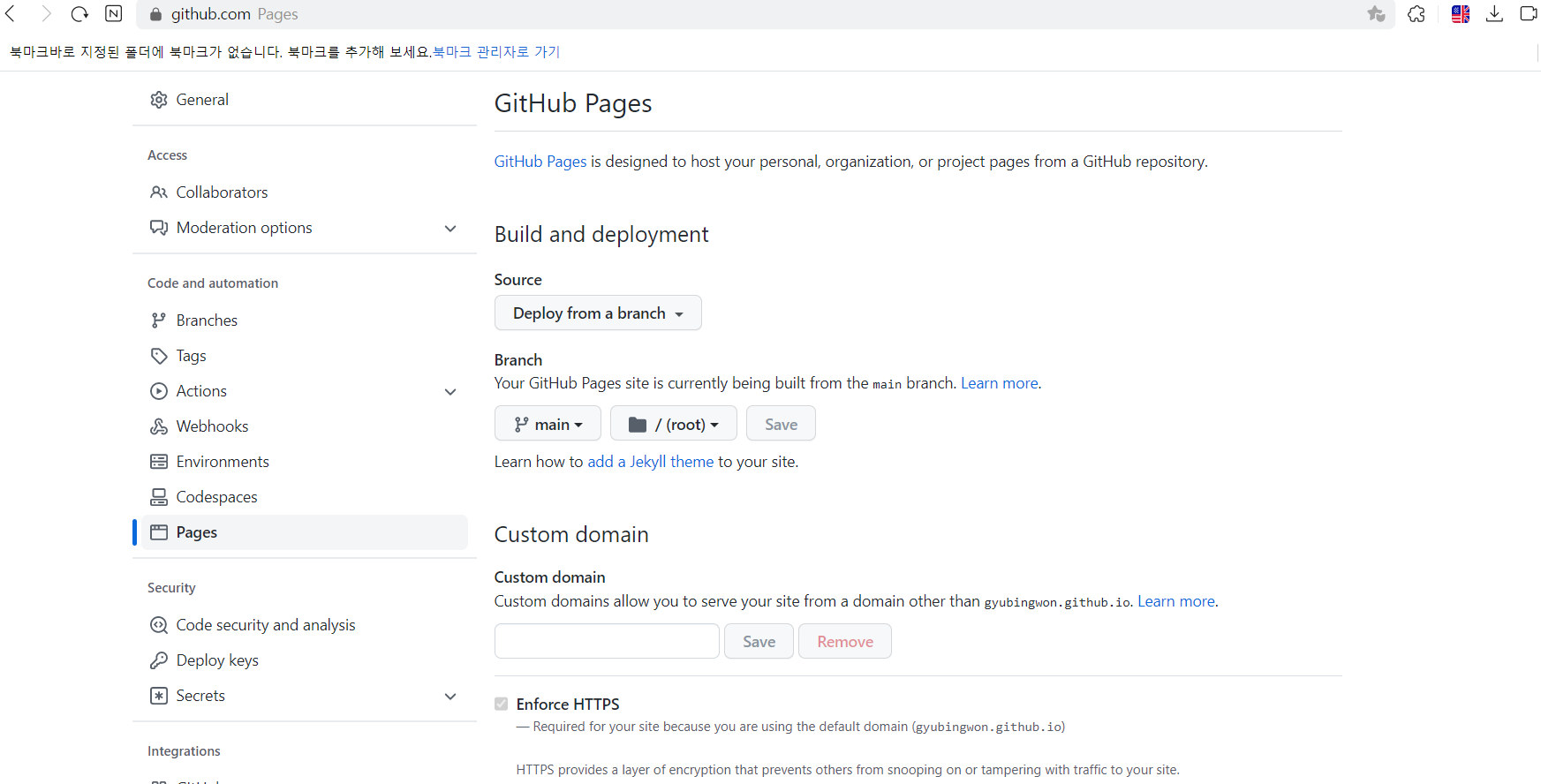
Task: Select Environments in the sidebar
Action: click(x=305, y=462)
